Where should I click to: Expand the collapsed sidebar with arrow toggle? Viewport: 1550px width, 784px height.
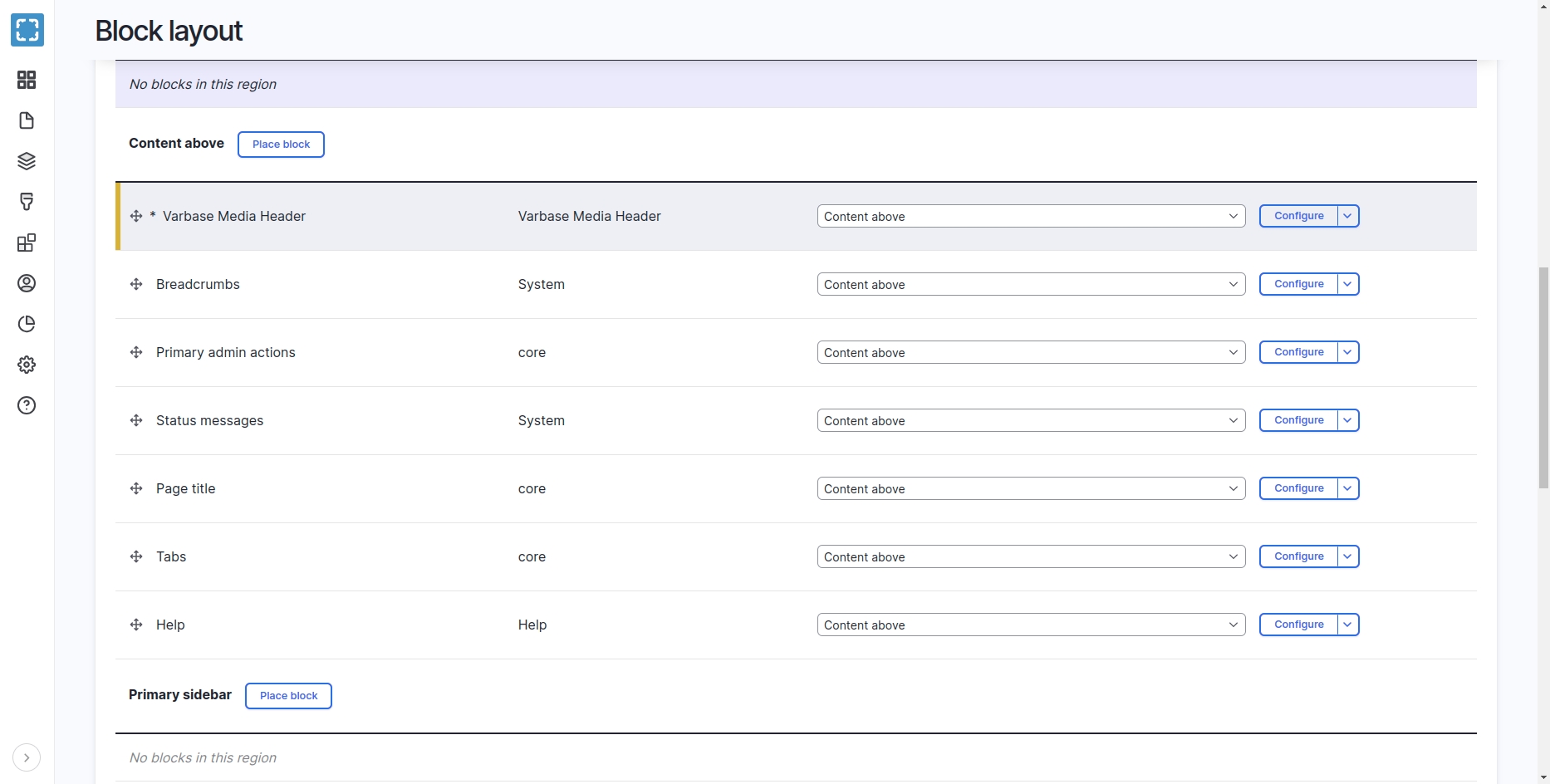[27, 757]
